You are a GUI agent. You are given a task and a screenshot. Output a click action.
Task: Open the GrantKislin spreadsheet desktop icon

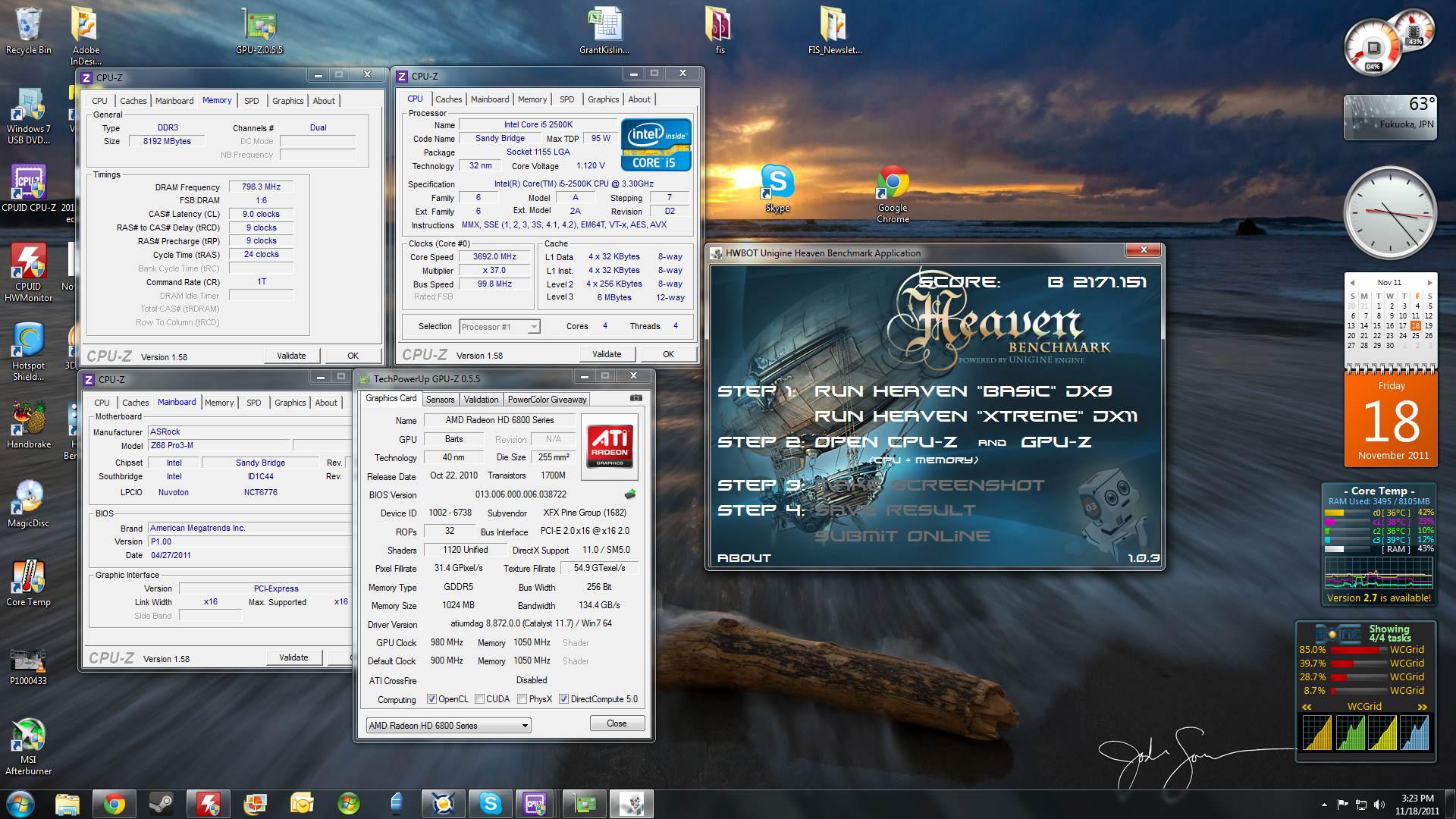pos(604,30)
